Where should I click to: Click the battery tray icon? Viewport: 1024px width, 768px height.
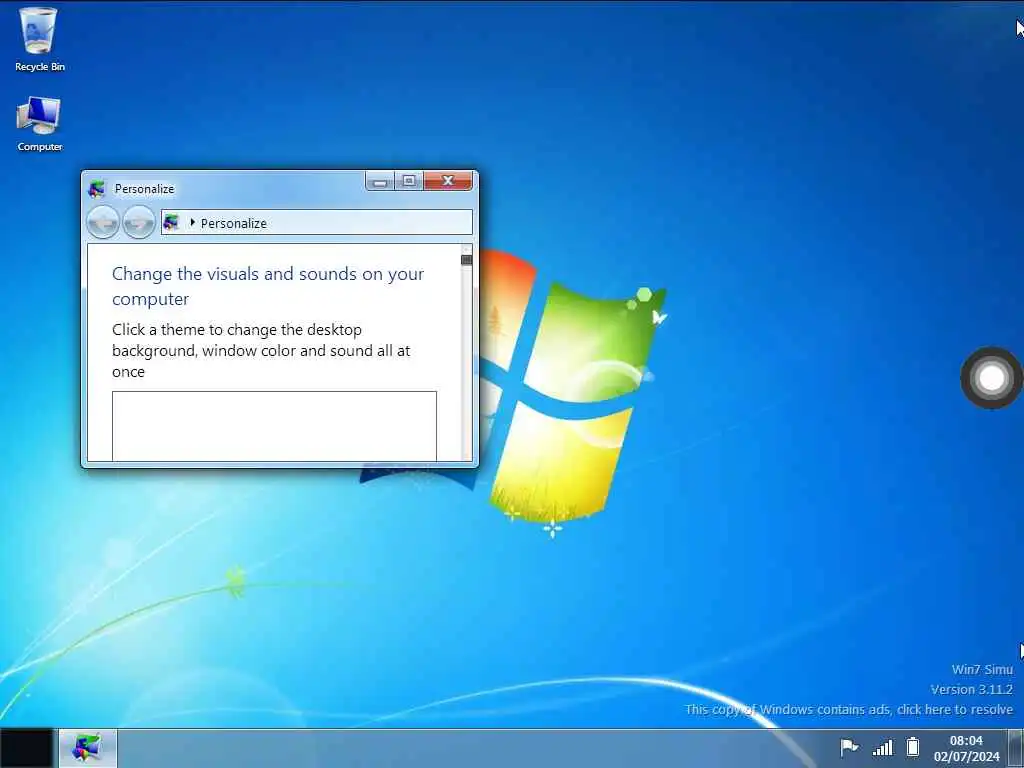pyautogui.click(x=913, y=746)
